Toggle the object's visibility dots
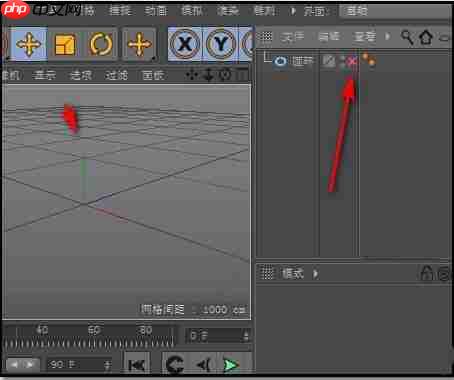Screen dimensions: 454x380 tap(342, 61)
